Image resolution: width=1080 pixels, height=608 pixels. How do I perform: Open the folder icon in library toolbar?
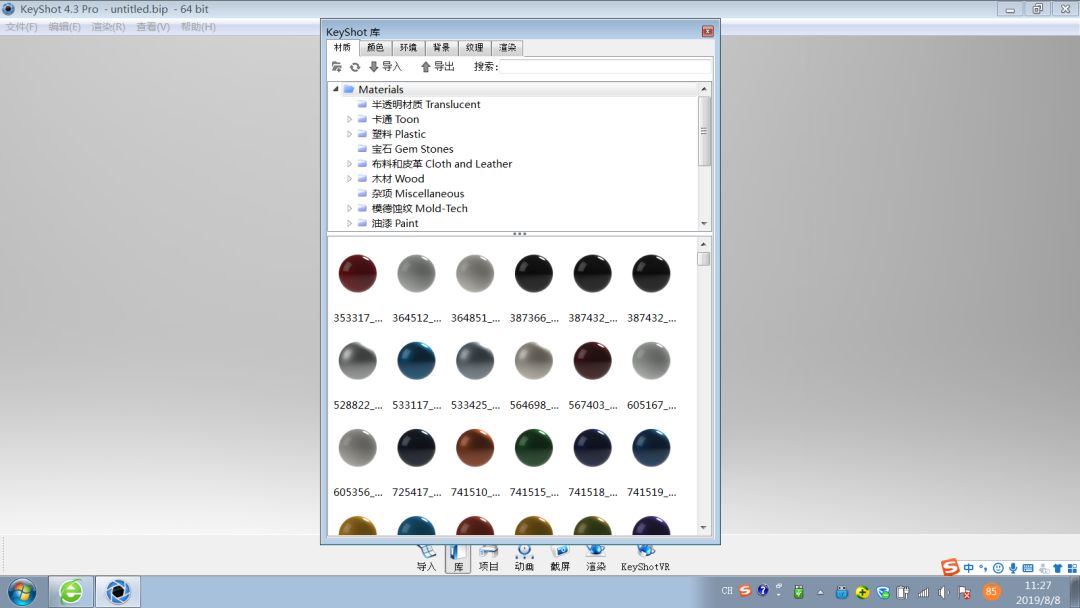(x=337, y=67)
